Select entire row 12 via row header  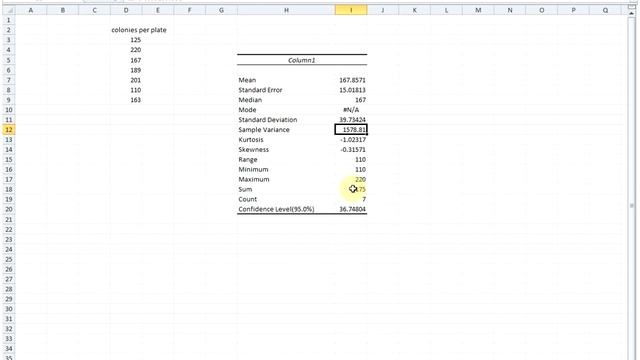8,130
